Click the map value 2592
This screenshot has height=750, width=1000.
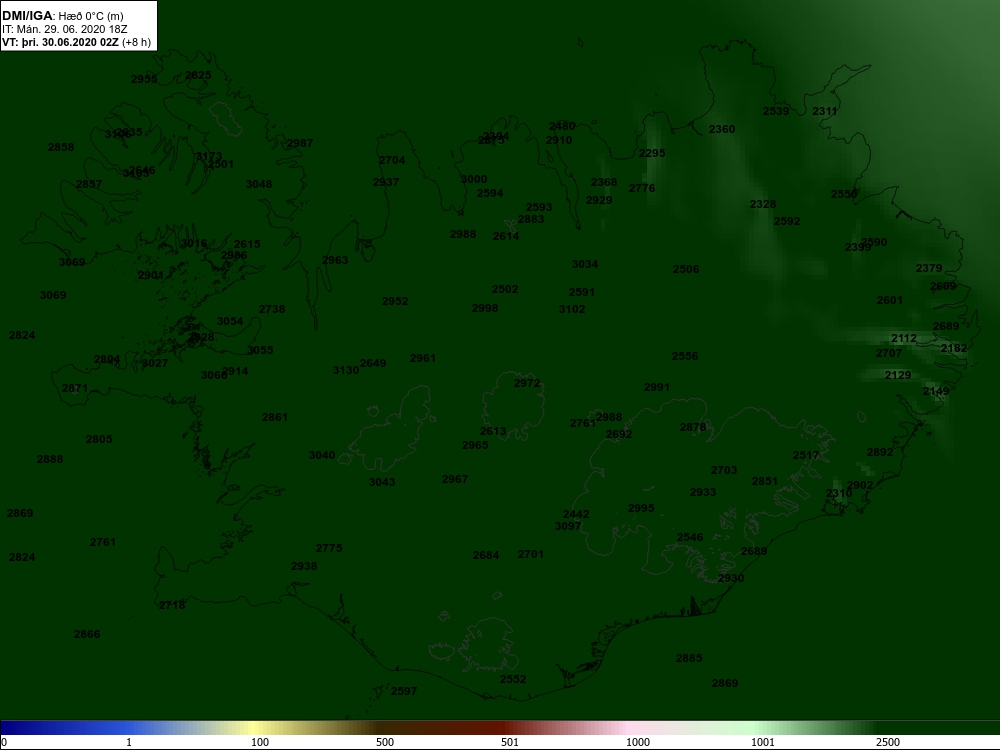(787, 221)
